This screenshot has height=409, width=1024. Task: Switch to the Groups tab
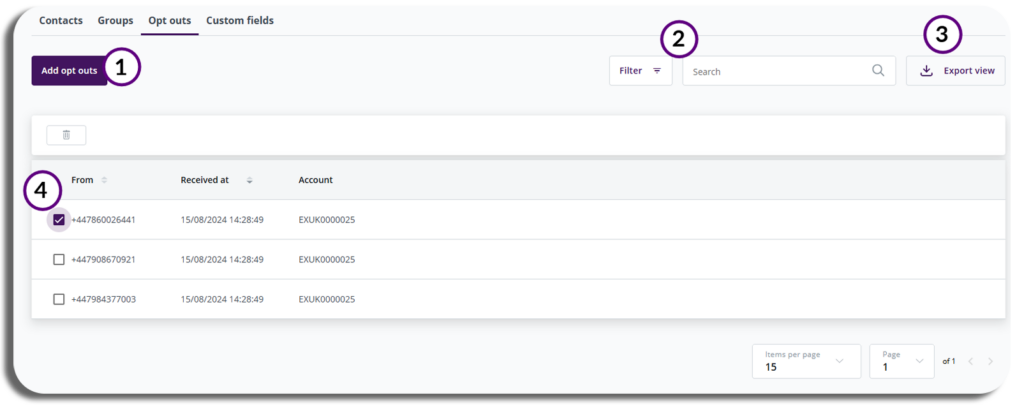116,20
